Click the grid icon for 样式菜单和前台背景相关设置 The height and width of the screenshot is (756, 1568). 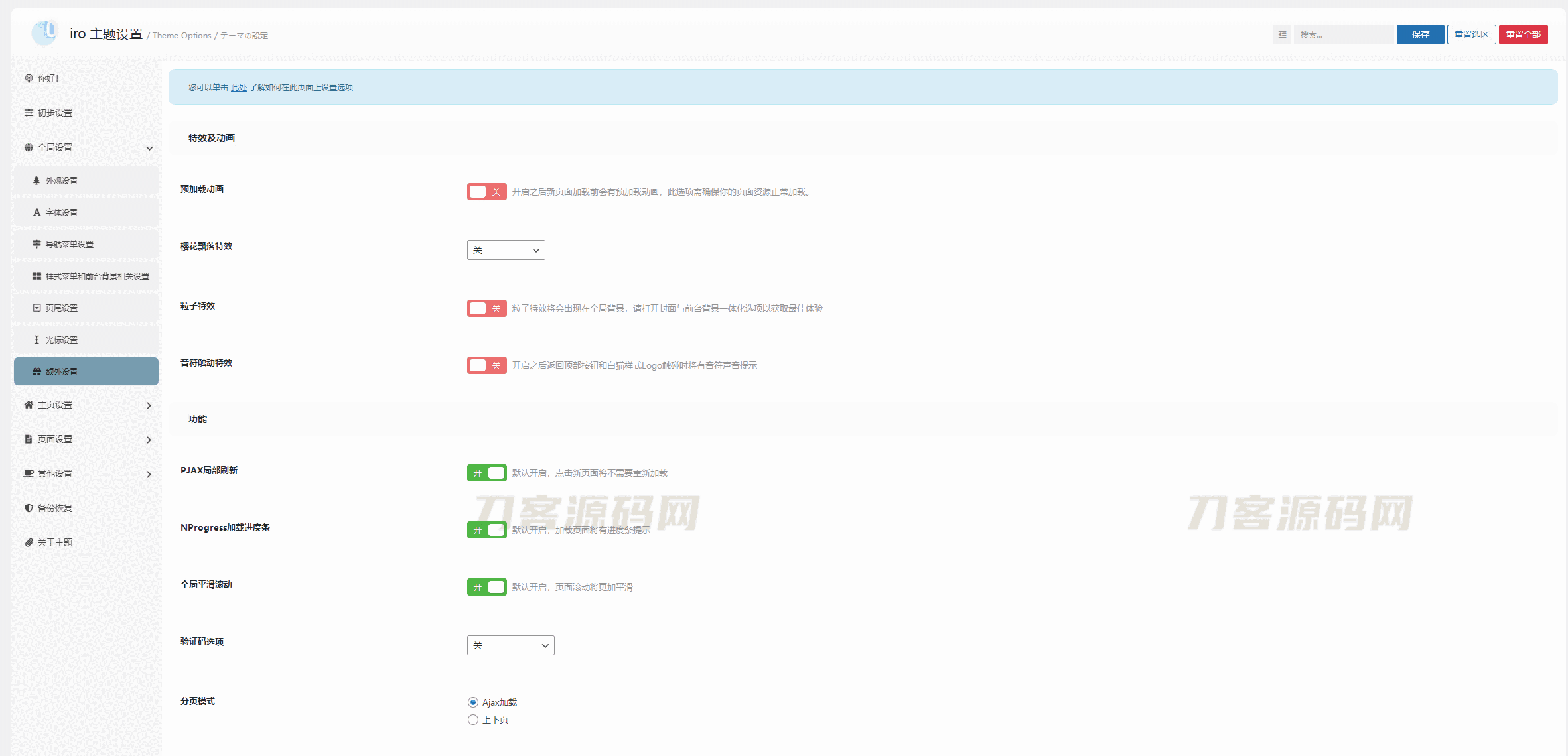pyautogui.click(x=36, y=276)
